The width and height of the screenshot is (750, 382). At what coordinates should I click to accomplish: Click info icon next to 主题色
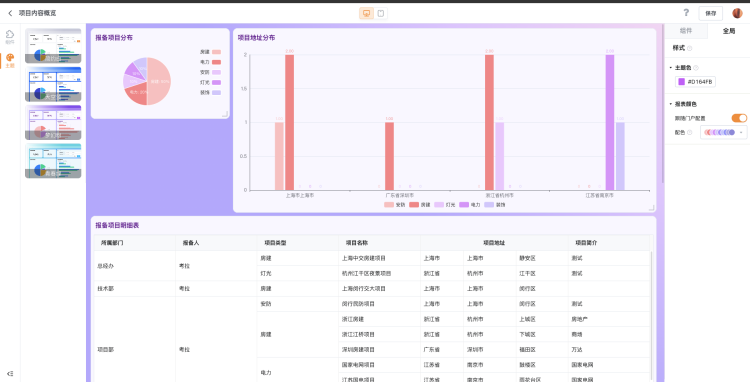696,68
